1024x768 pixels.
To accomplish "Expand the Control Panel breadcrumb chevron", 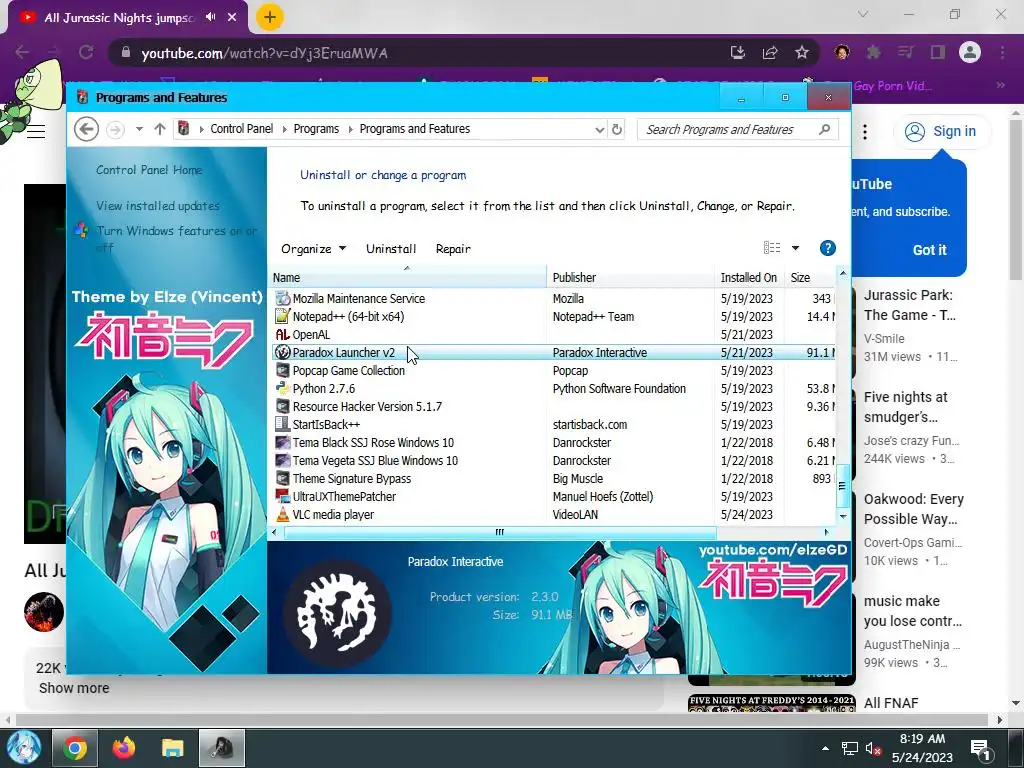I will click(284, 129).
